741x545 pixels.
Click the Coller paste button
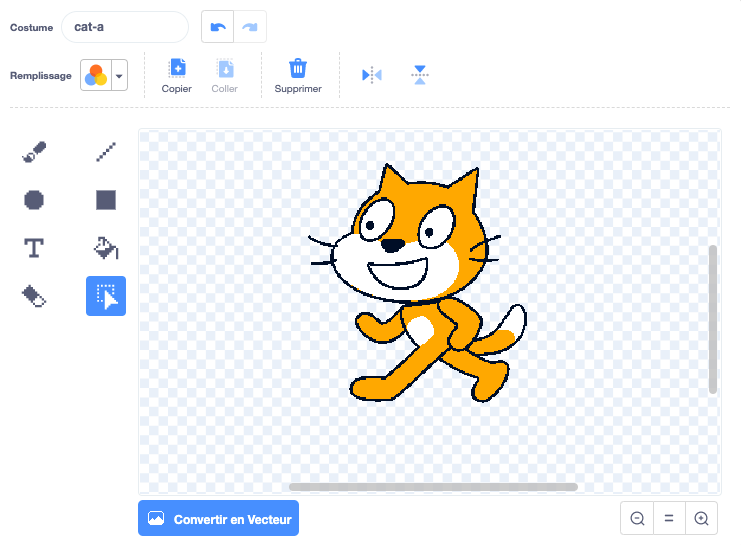(x=224, y=76)
